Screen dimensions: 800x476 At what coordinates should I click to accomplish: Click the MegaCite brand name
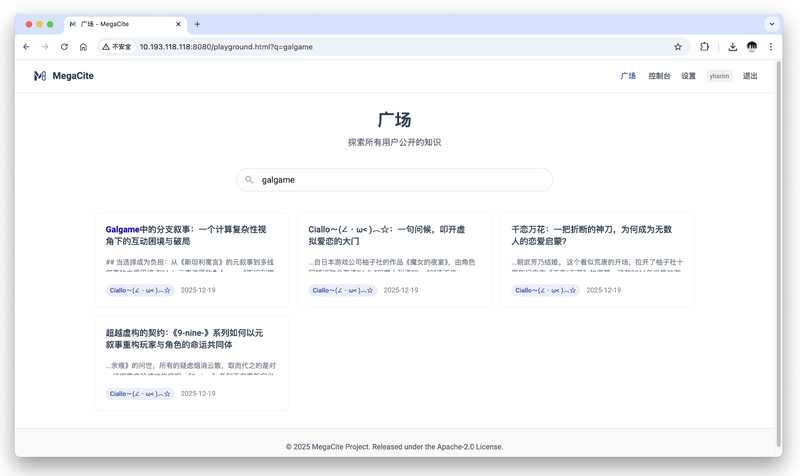(x=73, y=76)
